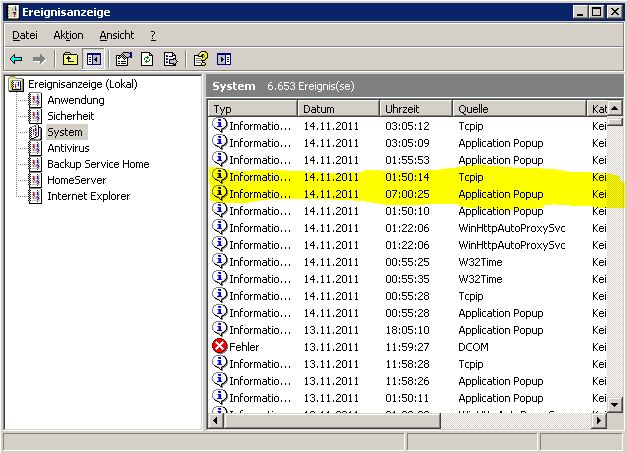Select the 01:50:10 Application Popup event
Viewport: 627px width, 453px height.
409,211
